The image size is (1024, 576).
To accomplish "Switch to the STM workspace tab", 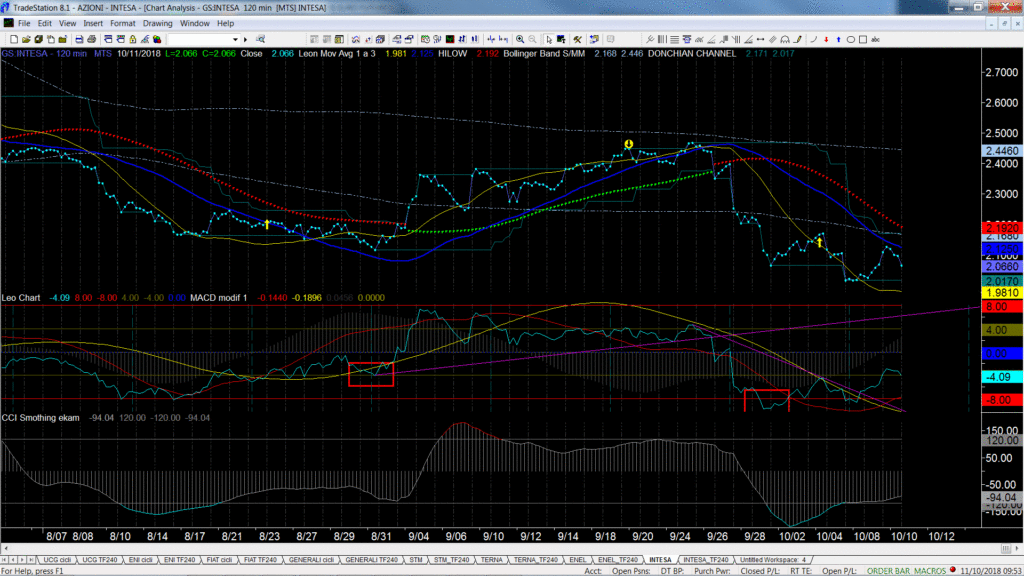I will (416, 560).
